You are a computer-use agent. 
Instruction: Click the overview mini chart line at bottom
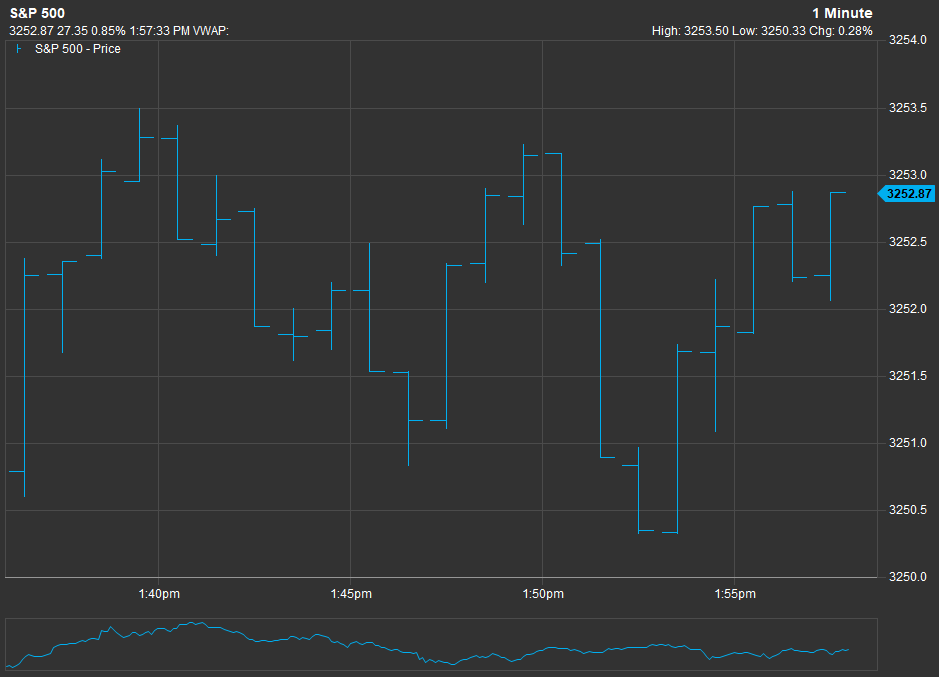441,645
